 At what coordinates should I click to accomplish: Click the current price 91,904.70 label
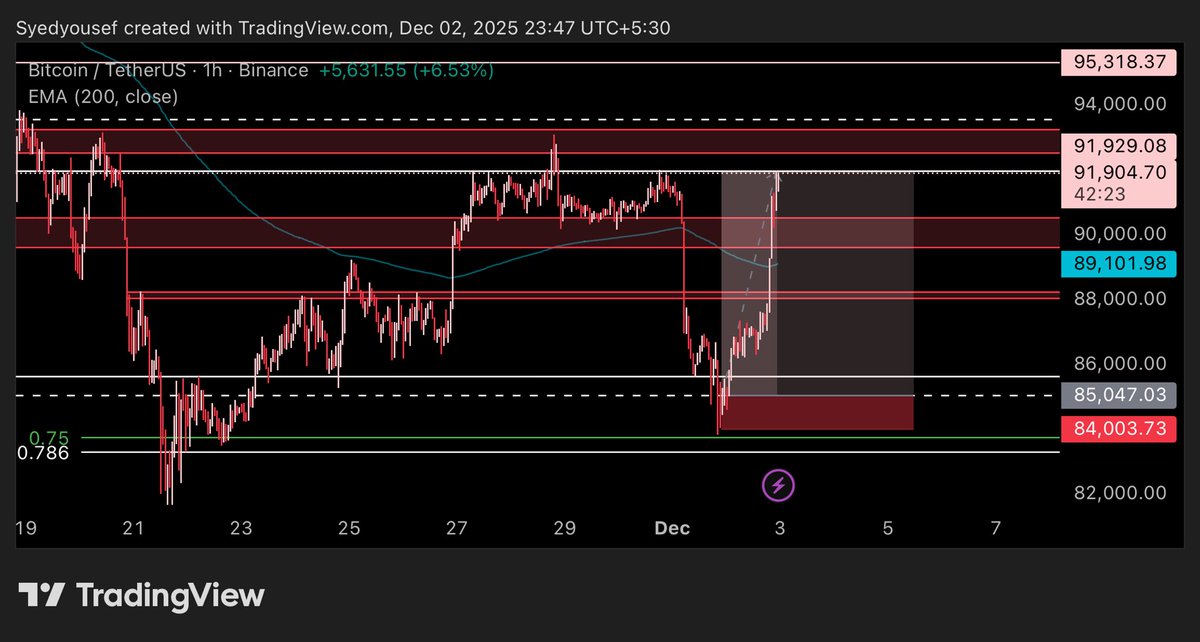pyautogui.click(x=1117, y=172)
